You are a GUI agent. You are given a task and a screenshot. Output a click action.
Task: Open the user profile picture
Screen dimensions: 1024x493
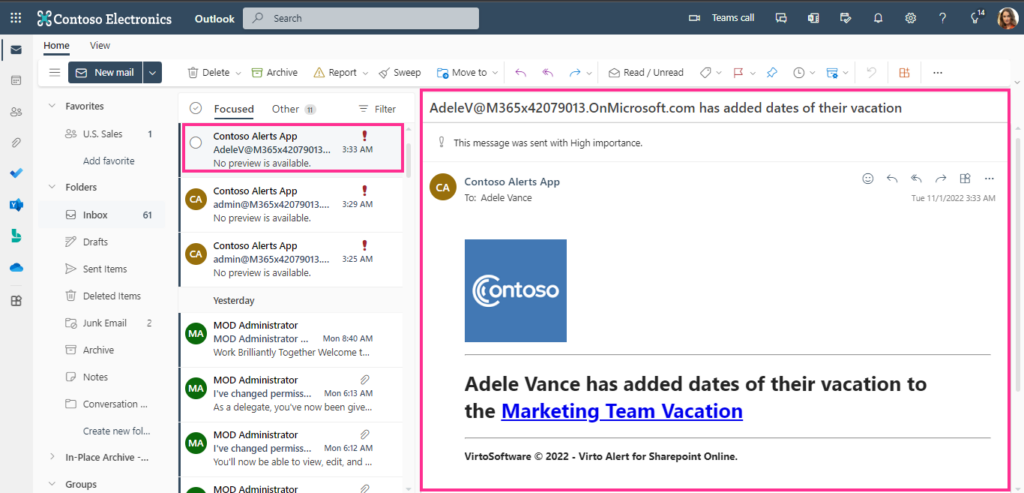point(1007,18)
